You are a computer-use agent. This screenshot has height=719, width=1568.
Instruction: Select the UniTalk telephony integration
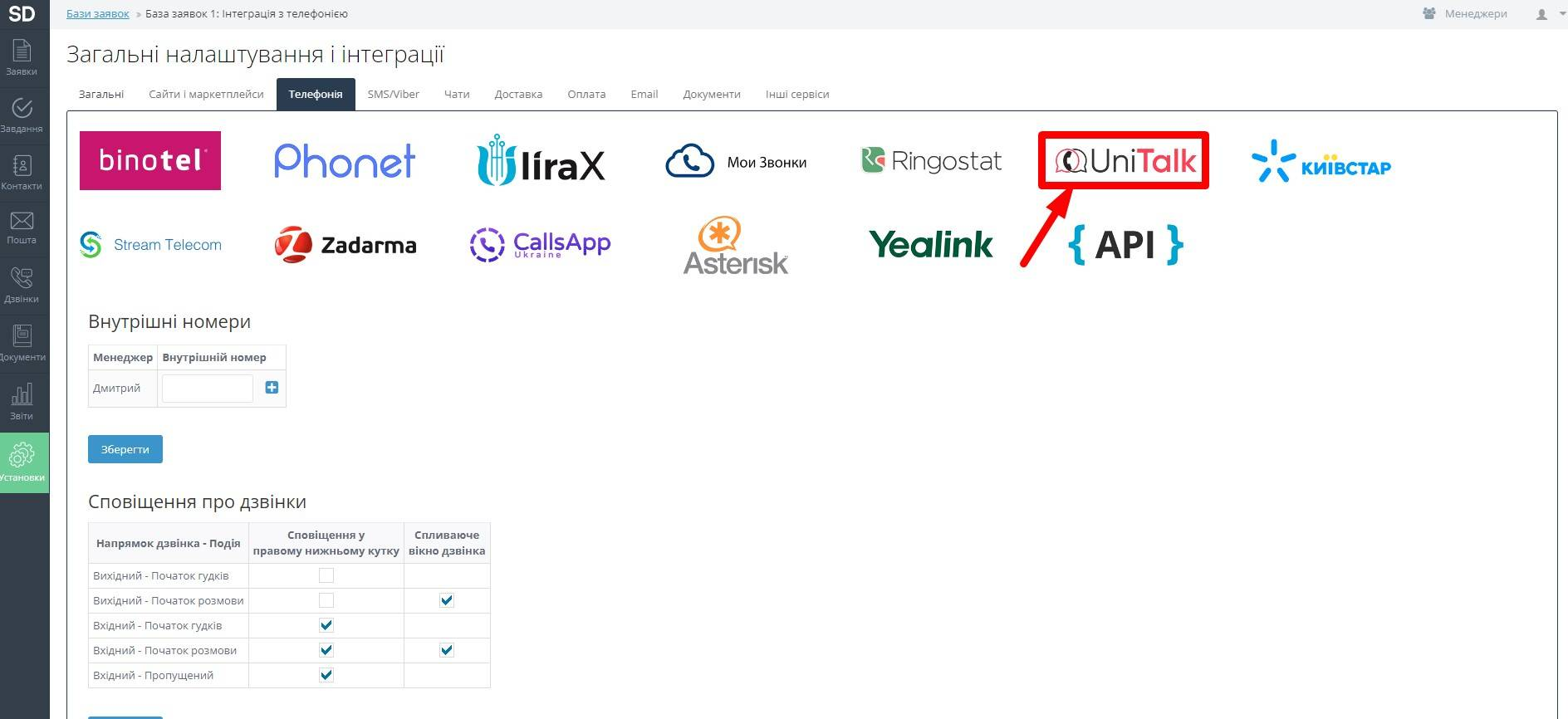(1124, 160)
